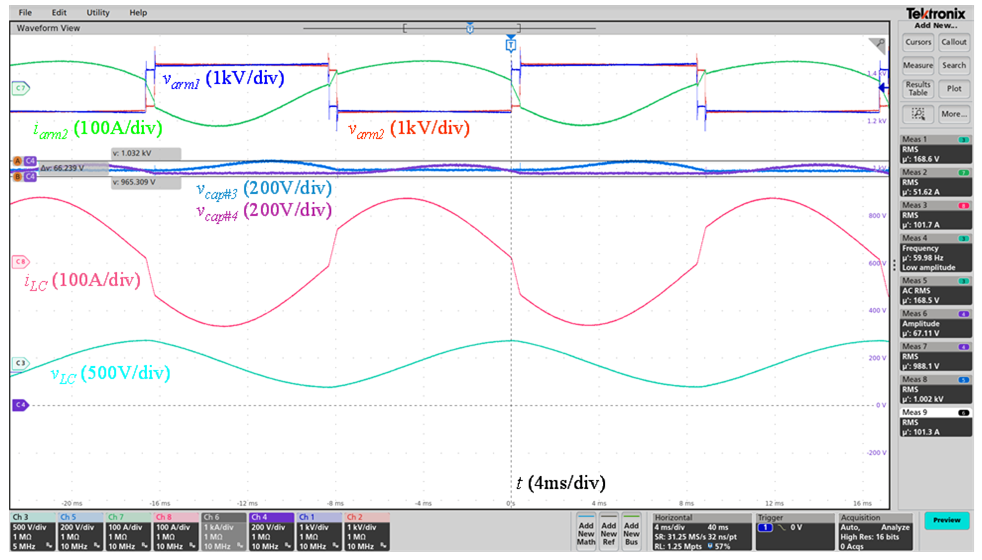Open the File menu

click(x=25, y=12)
